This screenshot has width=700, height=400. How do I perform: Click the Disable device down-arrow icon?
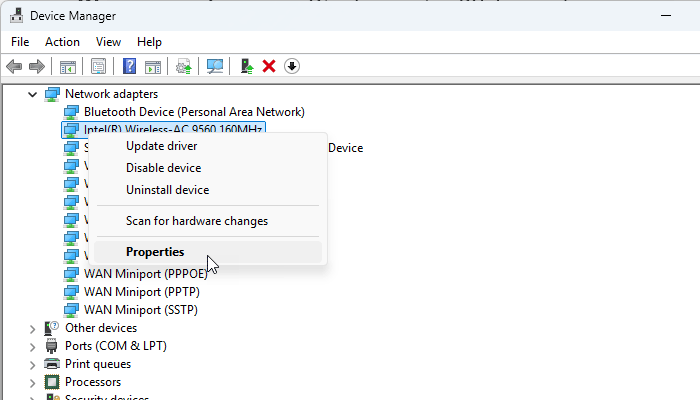pyautogui.click(x=292, y=67)
